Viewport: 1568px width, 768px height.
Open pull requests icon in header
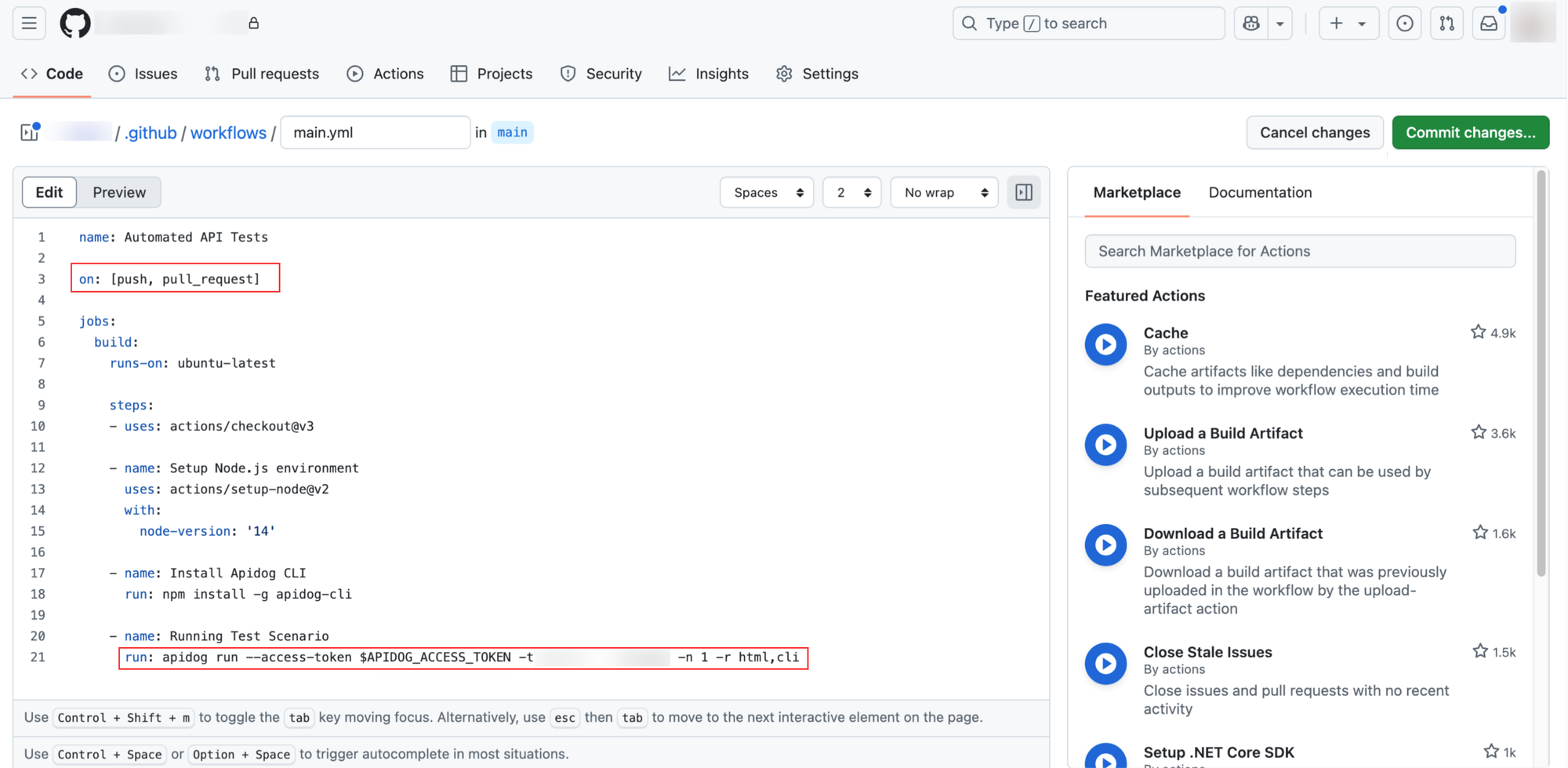click(1446, 24)
